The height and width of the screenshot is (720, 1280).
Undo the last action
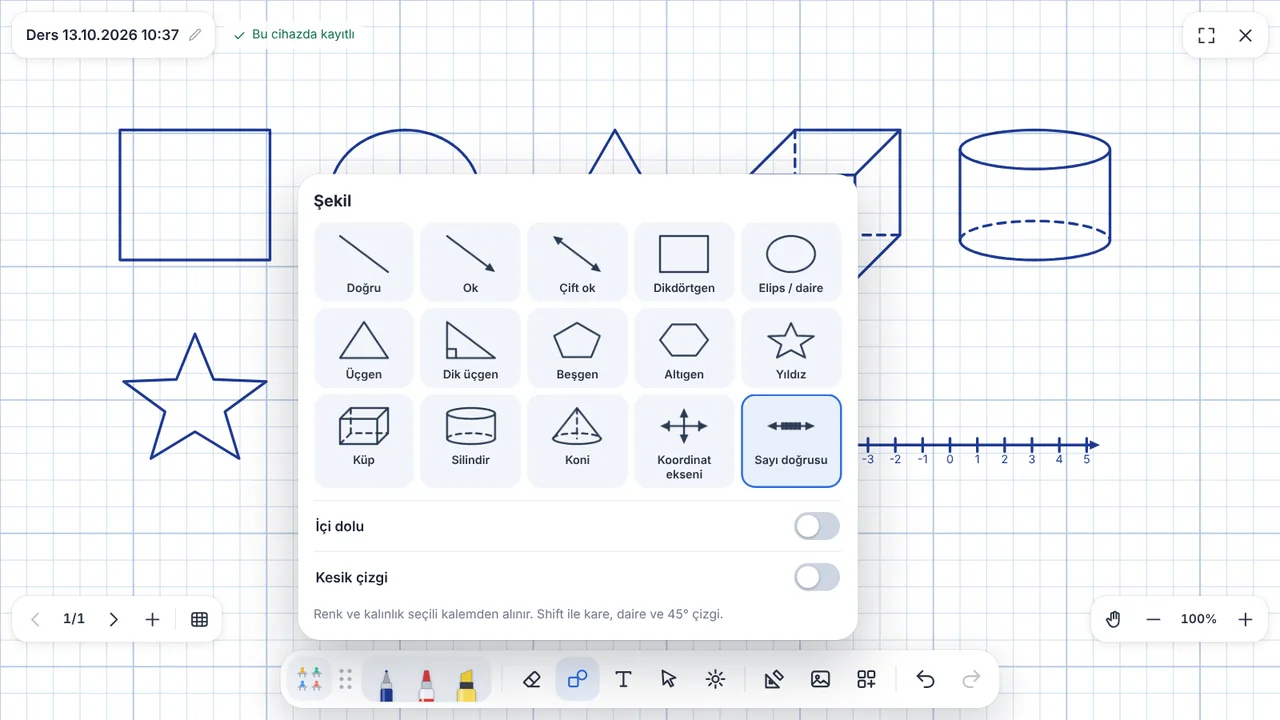tap(925, 679)
